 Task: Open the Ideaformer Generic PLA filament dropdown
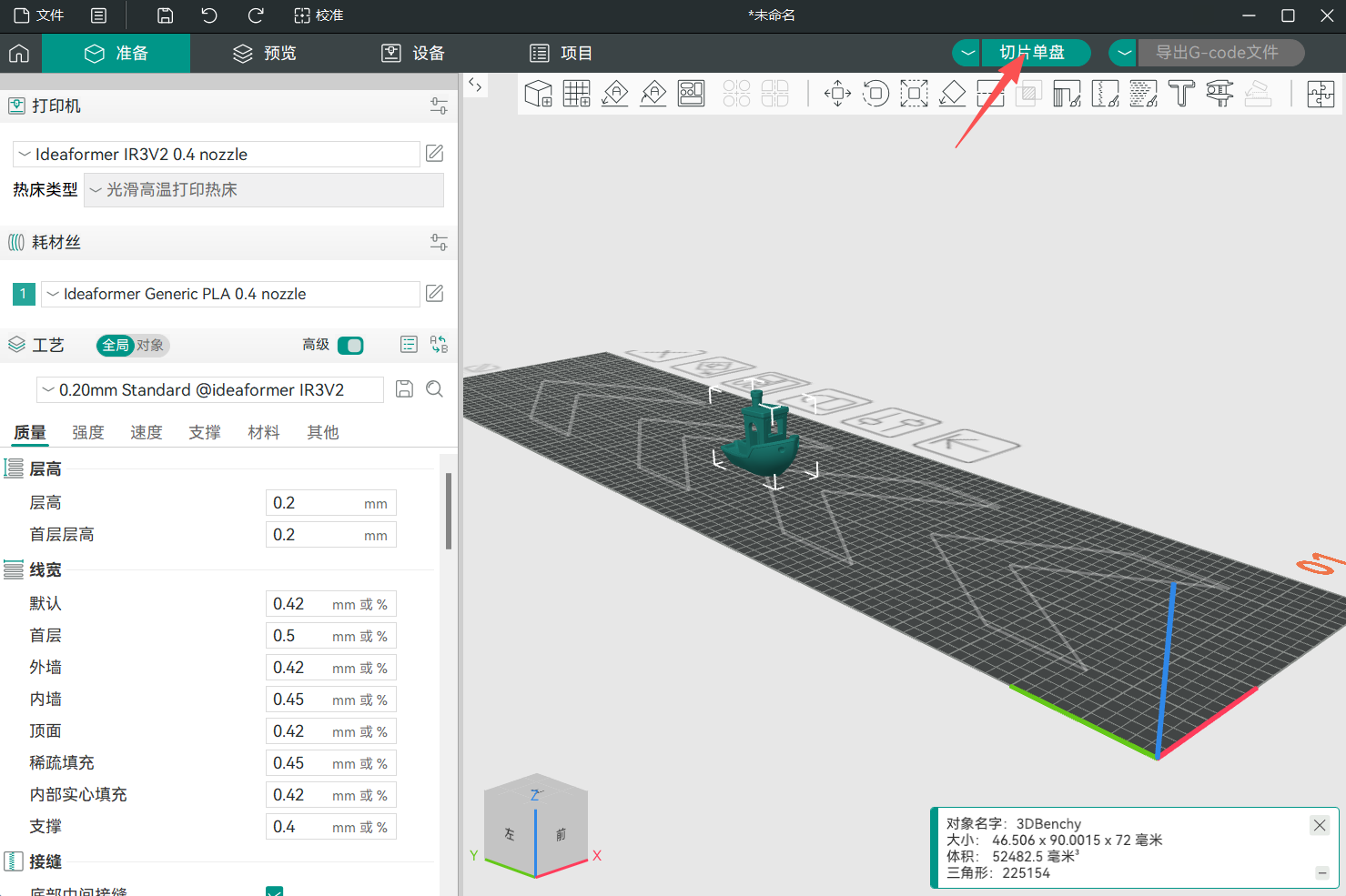(x=231, y=294)
